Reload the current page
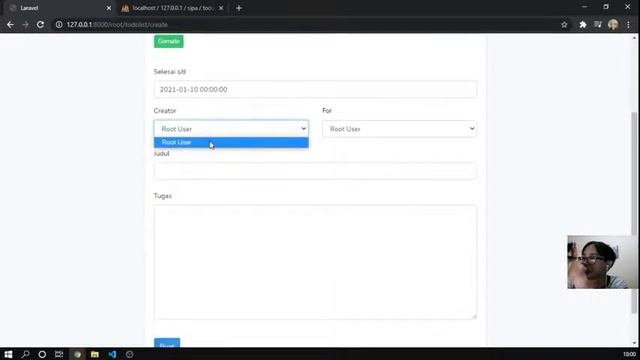640x360 pixels. pos(40,24)
